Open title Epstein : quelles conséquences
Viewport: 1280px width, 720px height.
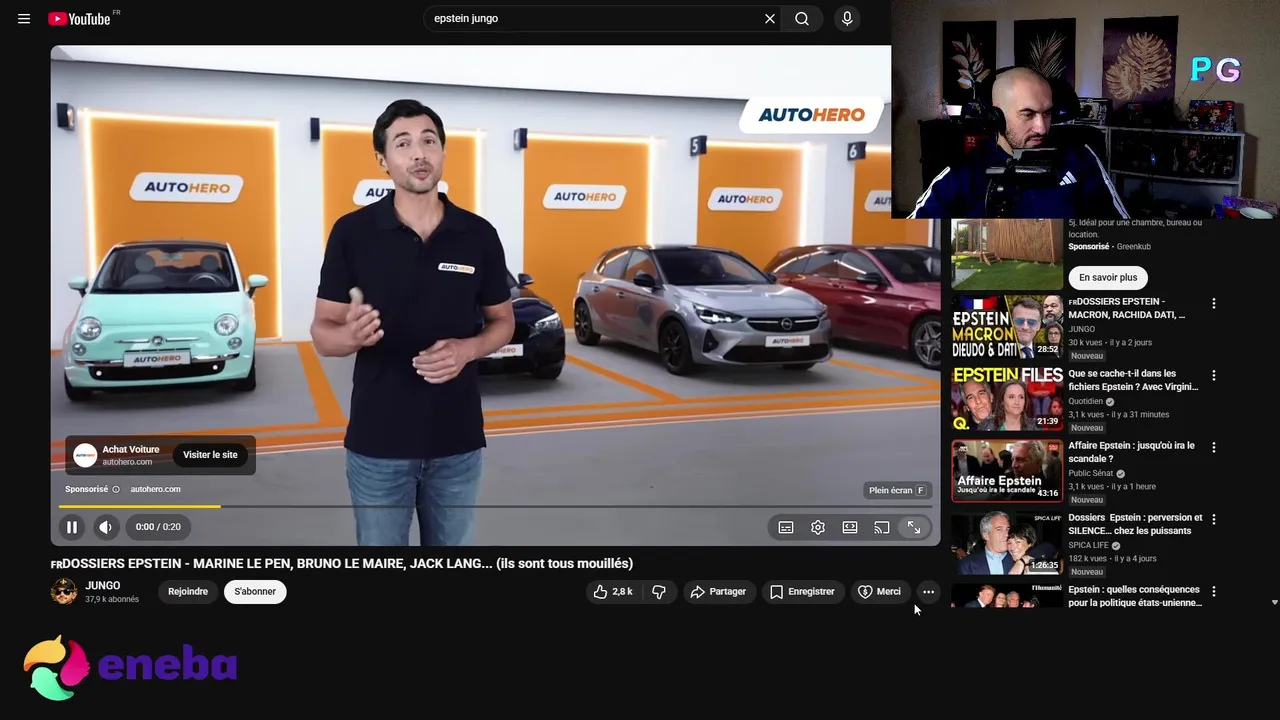click(x=1135, y=596)
